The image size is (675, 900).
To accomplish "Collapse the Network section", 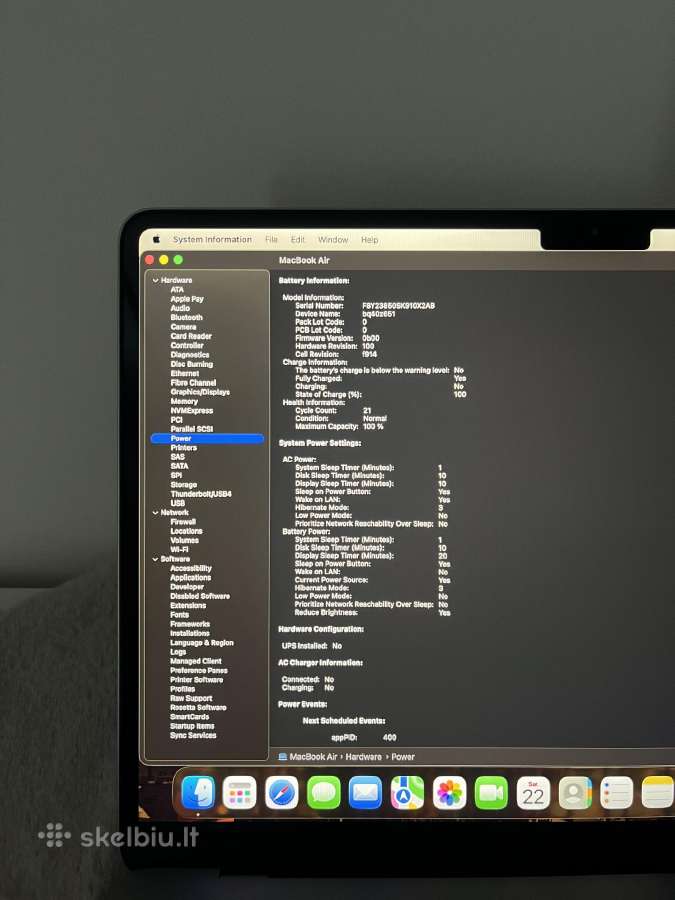I will click(x=155, y=513).
